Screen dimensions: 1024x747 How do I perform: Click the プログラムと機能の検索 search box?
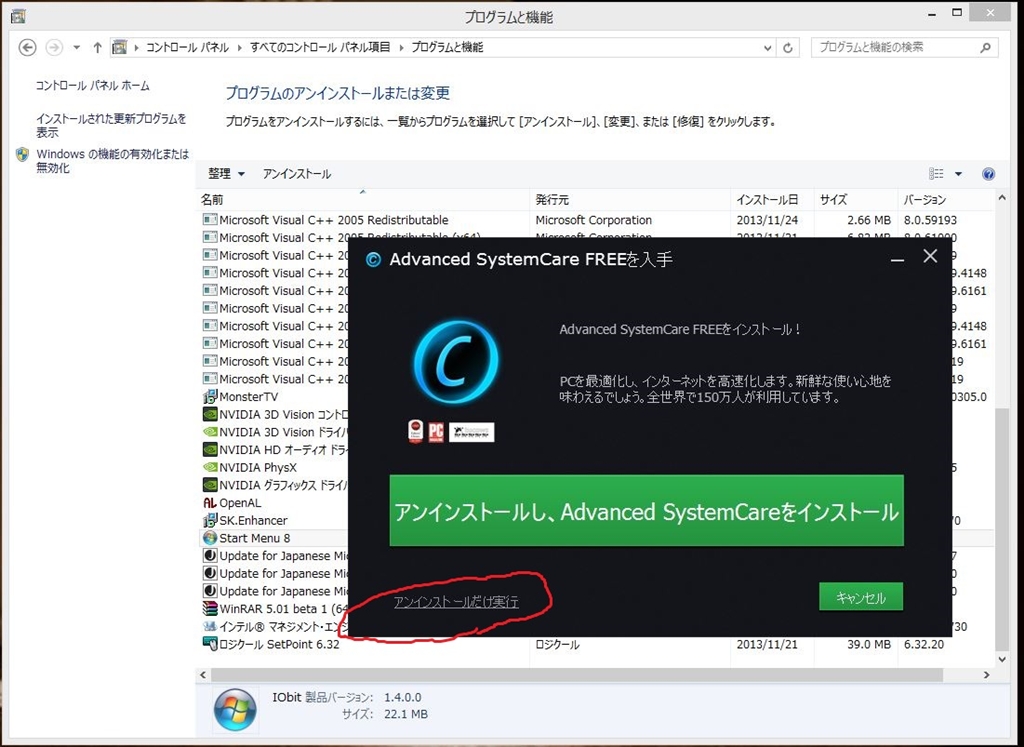[x=904, y=47]
